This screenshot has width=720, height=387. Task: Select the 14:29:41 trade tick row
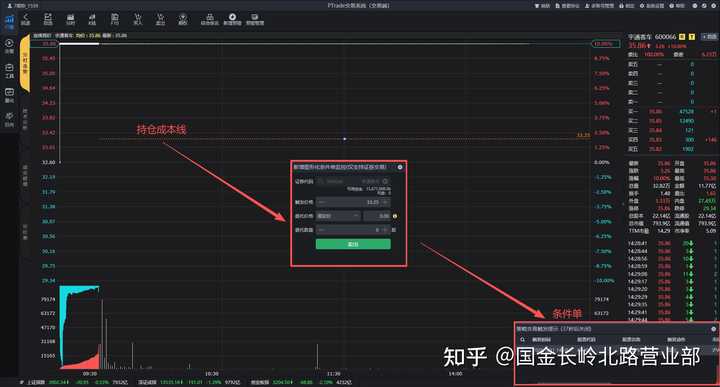coord(672,312)
